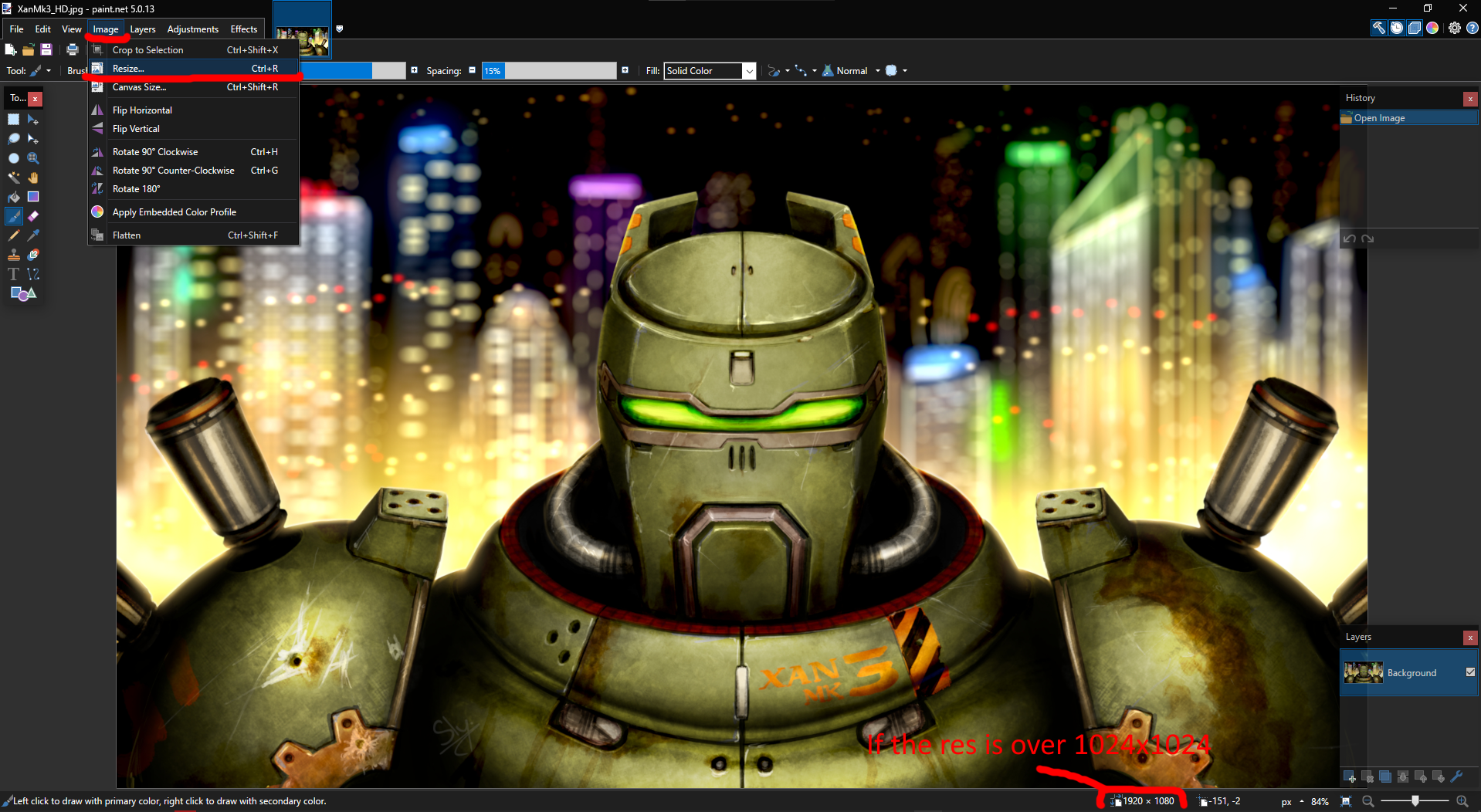Screen dimensions: 1481x812
Task: Click the Print icon
Action: [x=73, y=49]
